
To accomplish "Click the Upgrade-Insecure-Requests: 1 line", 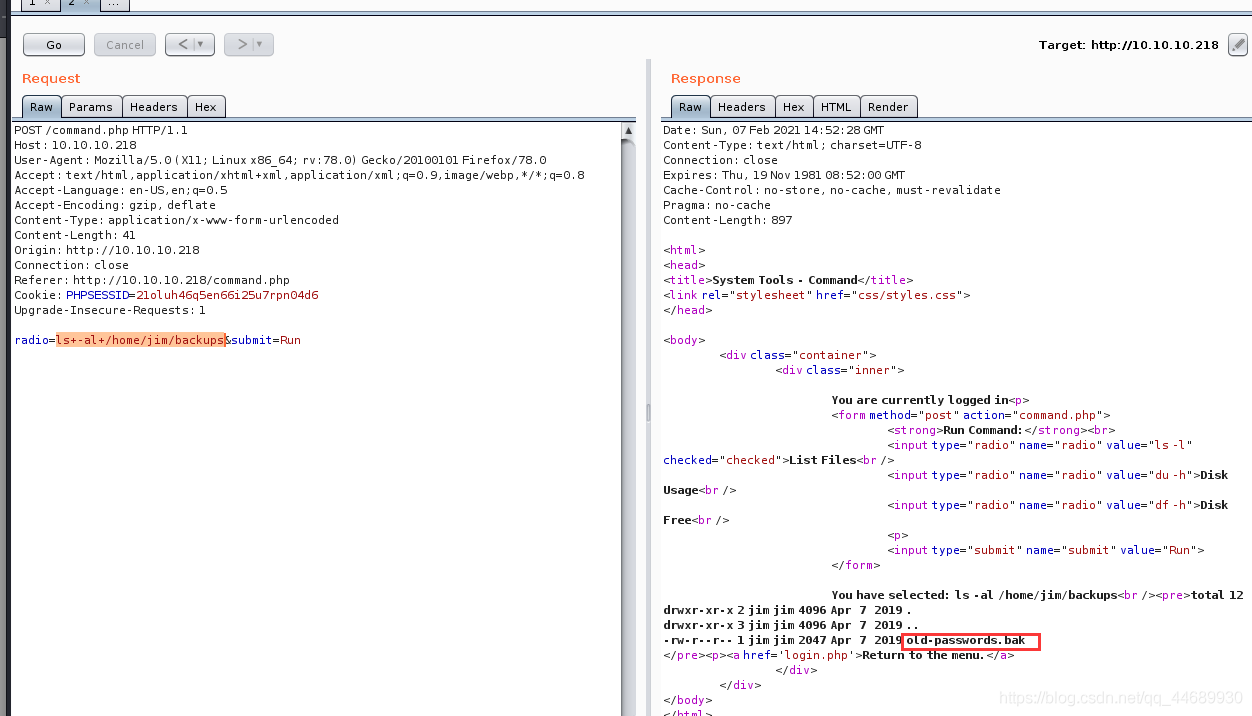I will [x=110, y=310].
